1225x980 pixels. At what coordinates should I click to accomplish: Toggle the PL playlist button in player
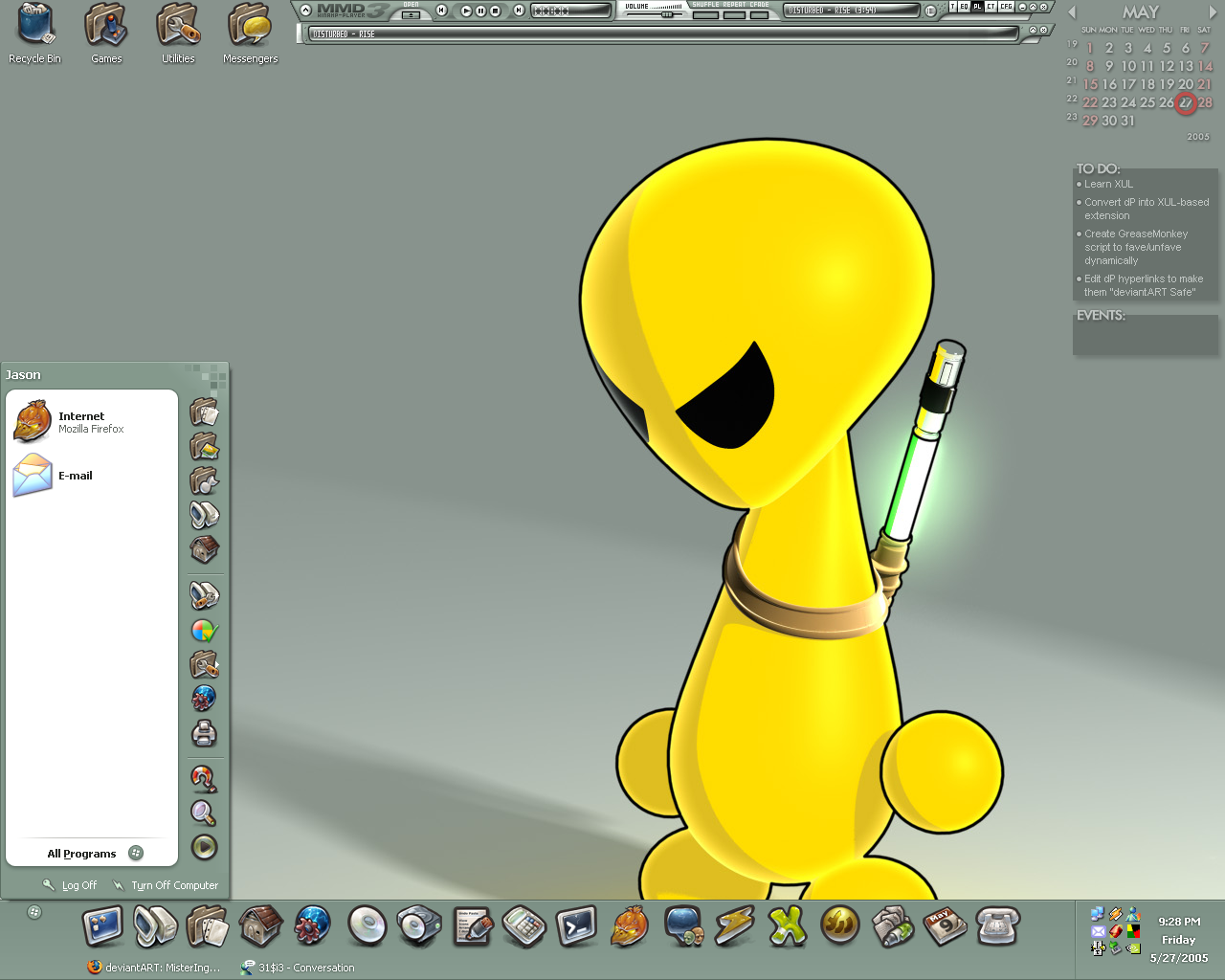[x=977, y=7]
